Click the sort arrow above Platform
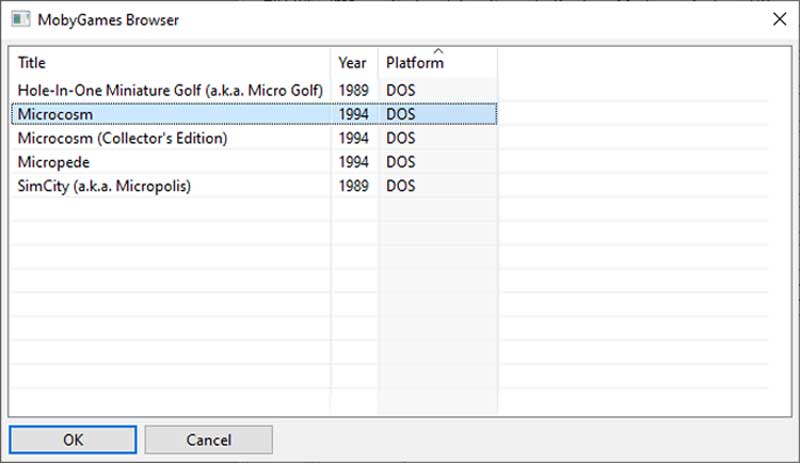Viewport: 800px width, 463px height. pos(438,51)
